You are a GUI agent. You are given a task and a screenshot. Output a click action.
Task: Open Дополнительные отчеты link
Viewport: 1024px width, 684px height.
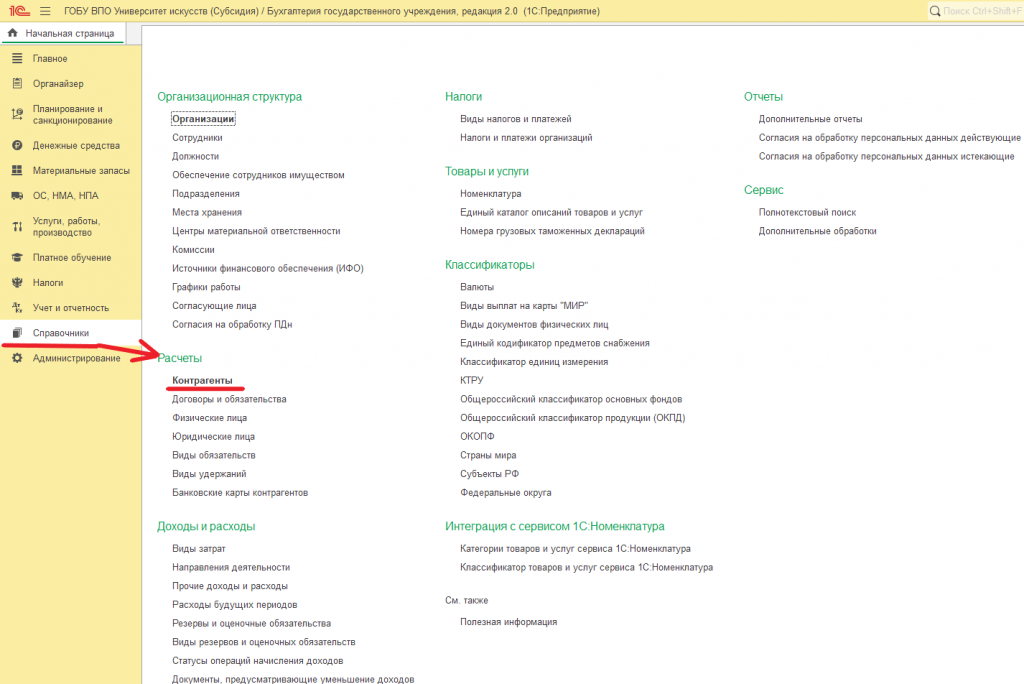pyautogui.click(x=810, y=119)
